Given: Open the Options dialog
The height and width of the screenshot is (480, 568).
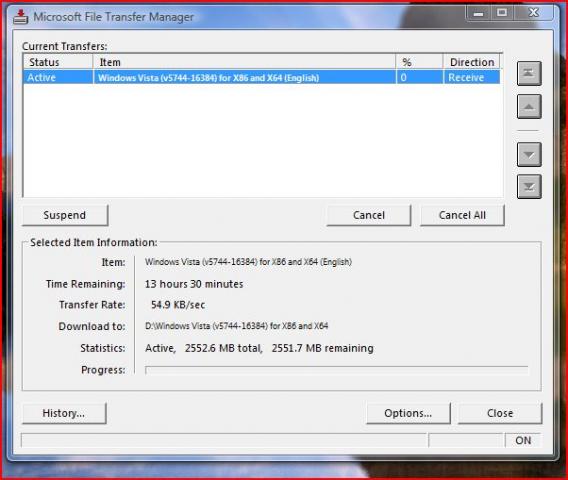Looking at the screenshot, I should (408, 413).
